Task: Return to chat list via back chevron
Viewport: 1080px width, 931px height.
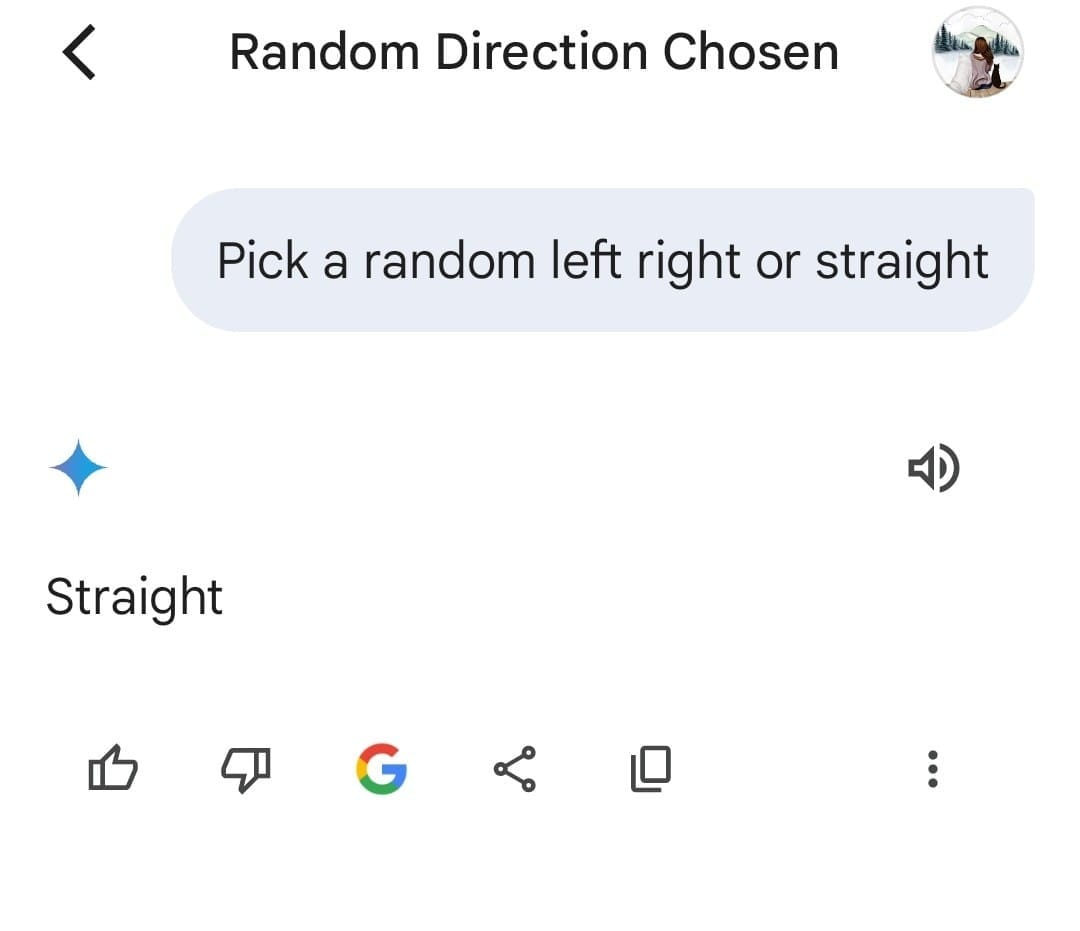Action: pos(79,52)
